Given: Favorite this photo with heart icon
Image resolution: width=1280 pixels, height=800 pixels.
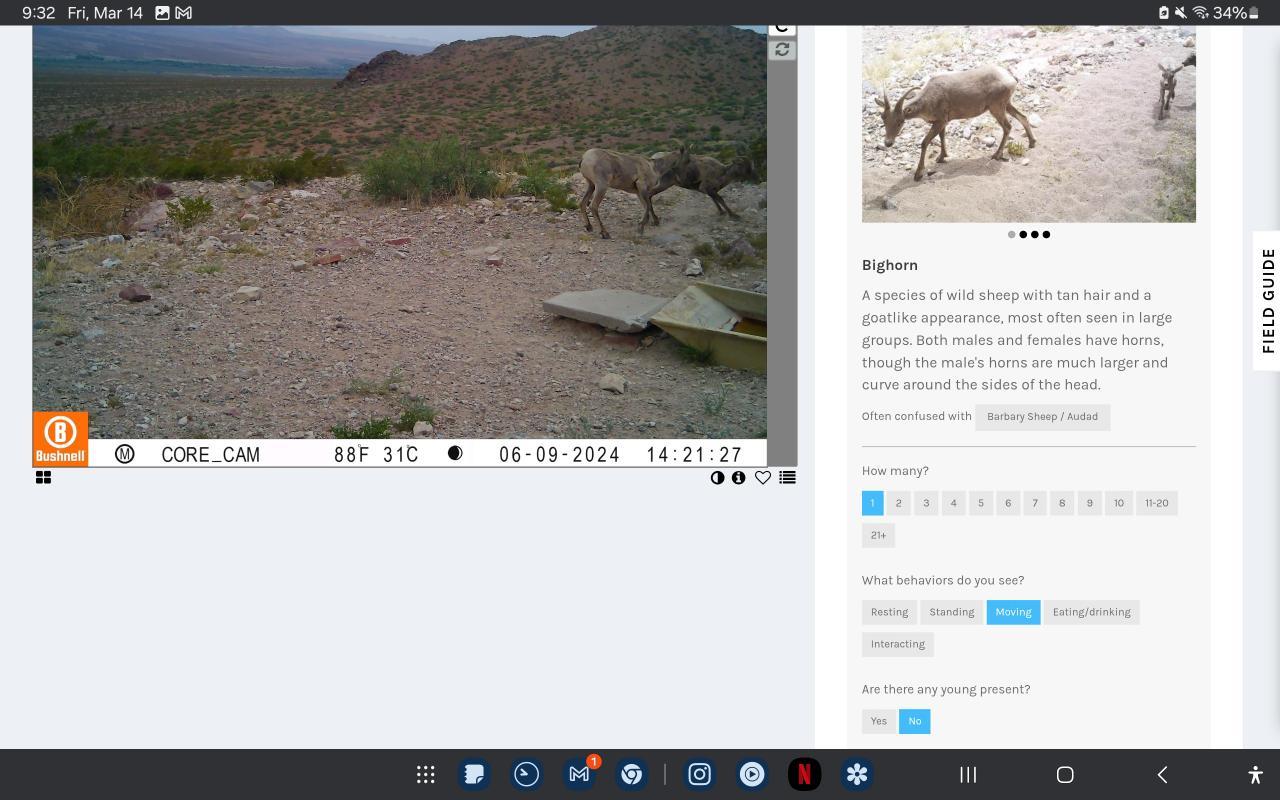Looking at the screenshot, I should click(x=763, y=478).
